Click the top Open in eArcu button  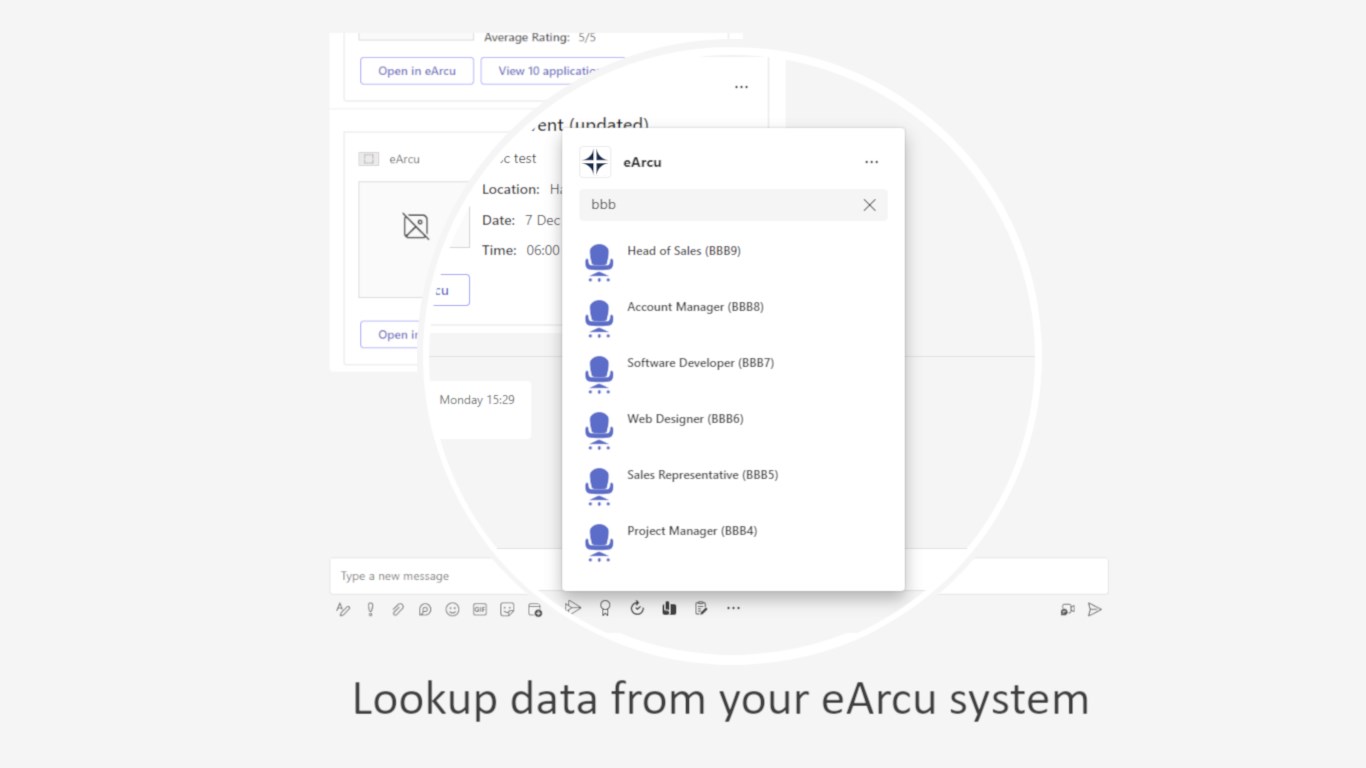point(417,71)
